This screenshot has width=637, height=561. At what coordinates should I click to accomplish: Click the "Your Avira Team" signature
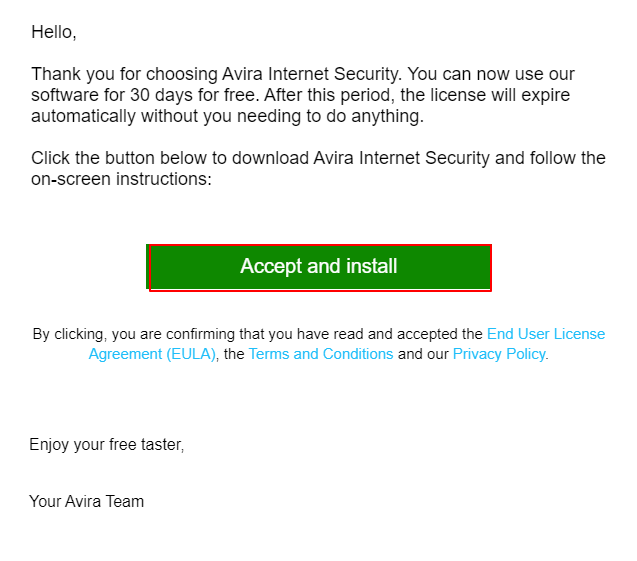click(x=87, y=501)
